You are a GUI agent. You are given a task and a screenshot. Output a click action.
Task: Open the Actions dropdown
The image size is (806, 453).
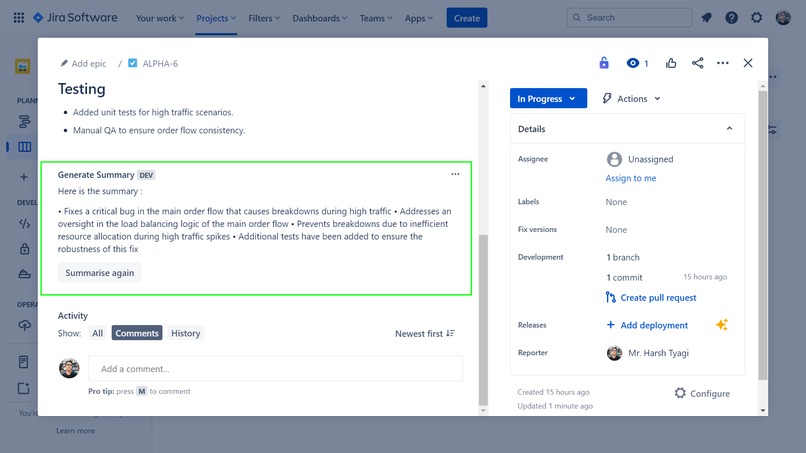pyautogui.click(x=631, y=98)
